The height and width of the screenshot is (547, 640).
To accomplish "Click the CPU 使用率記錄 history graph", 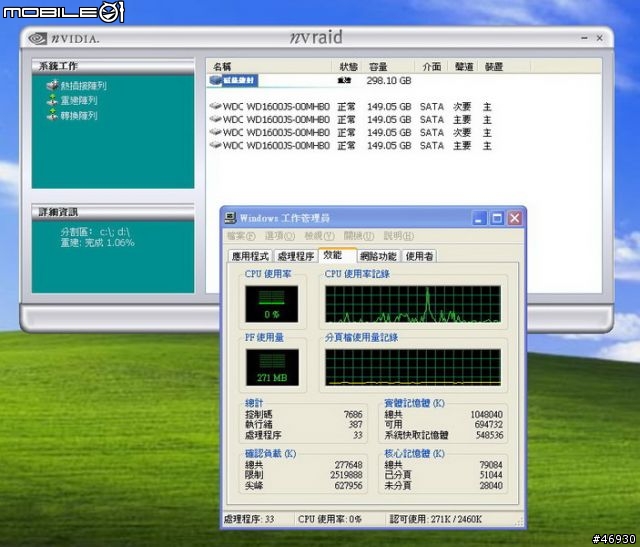I will coord(413,304).
